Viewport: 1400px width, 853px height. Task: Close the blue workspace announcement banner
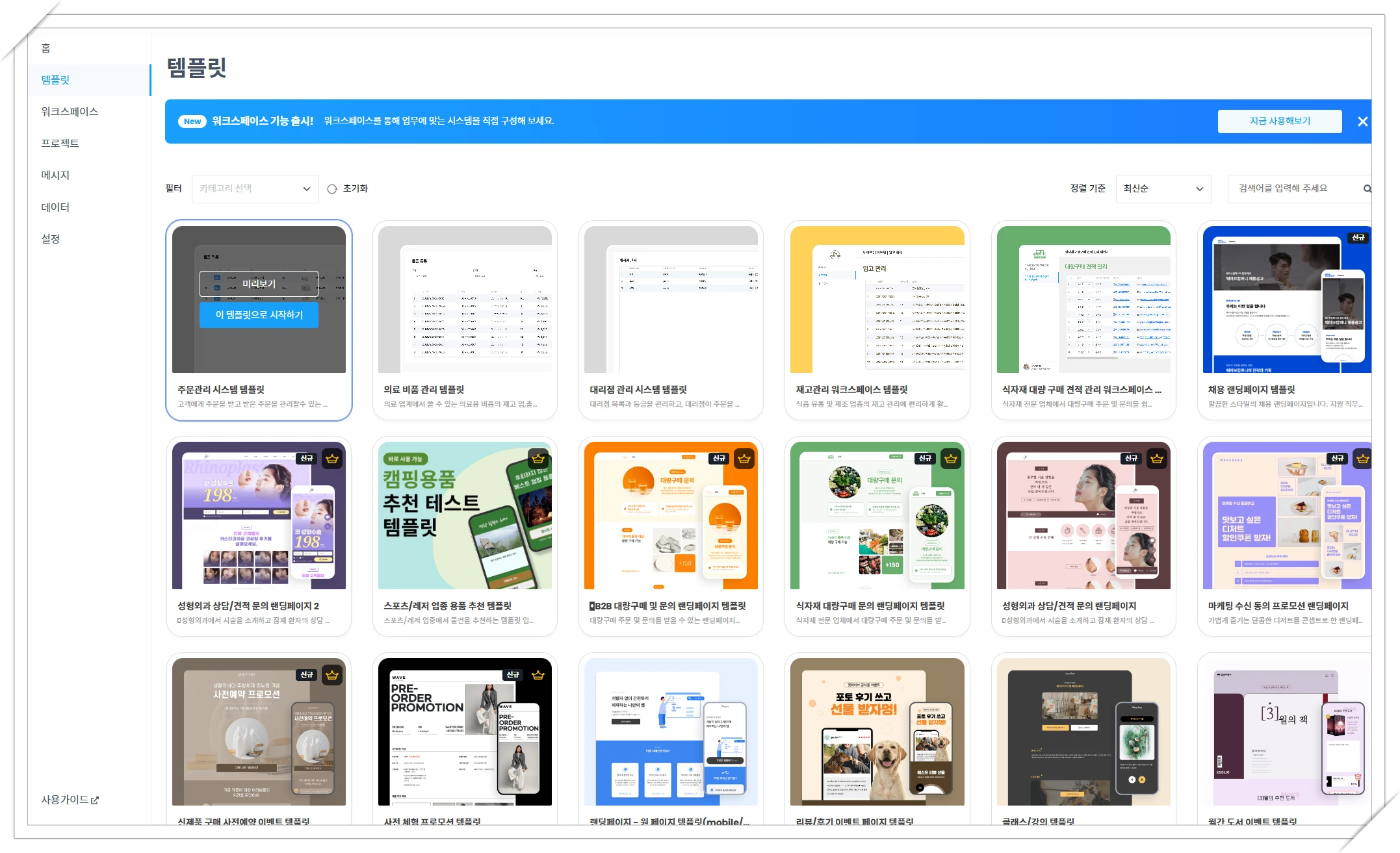click(x=1362, y=121)
